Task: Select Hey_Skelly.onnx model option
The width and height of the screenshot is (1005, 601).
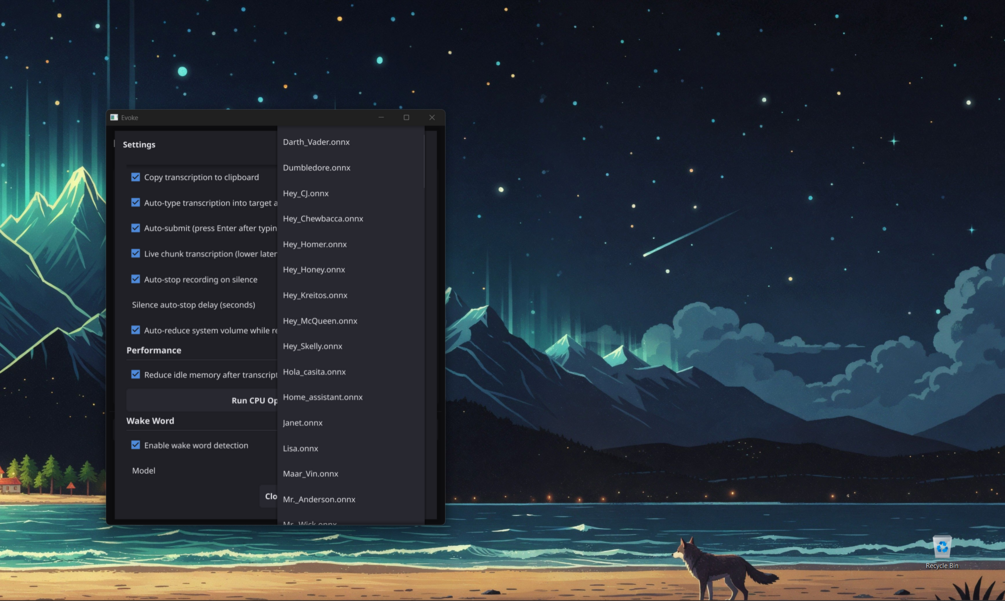Action: pos(351,346)
